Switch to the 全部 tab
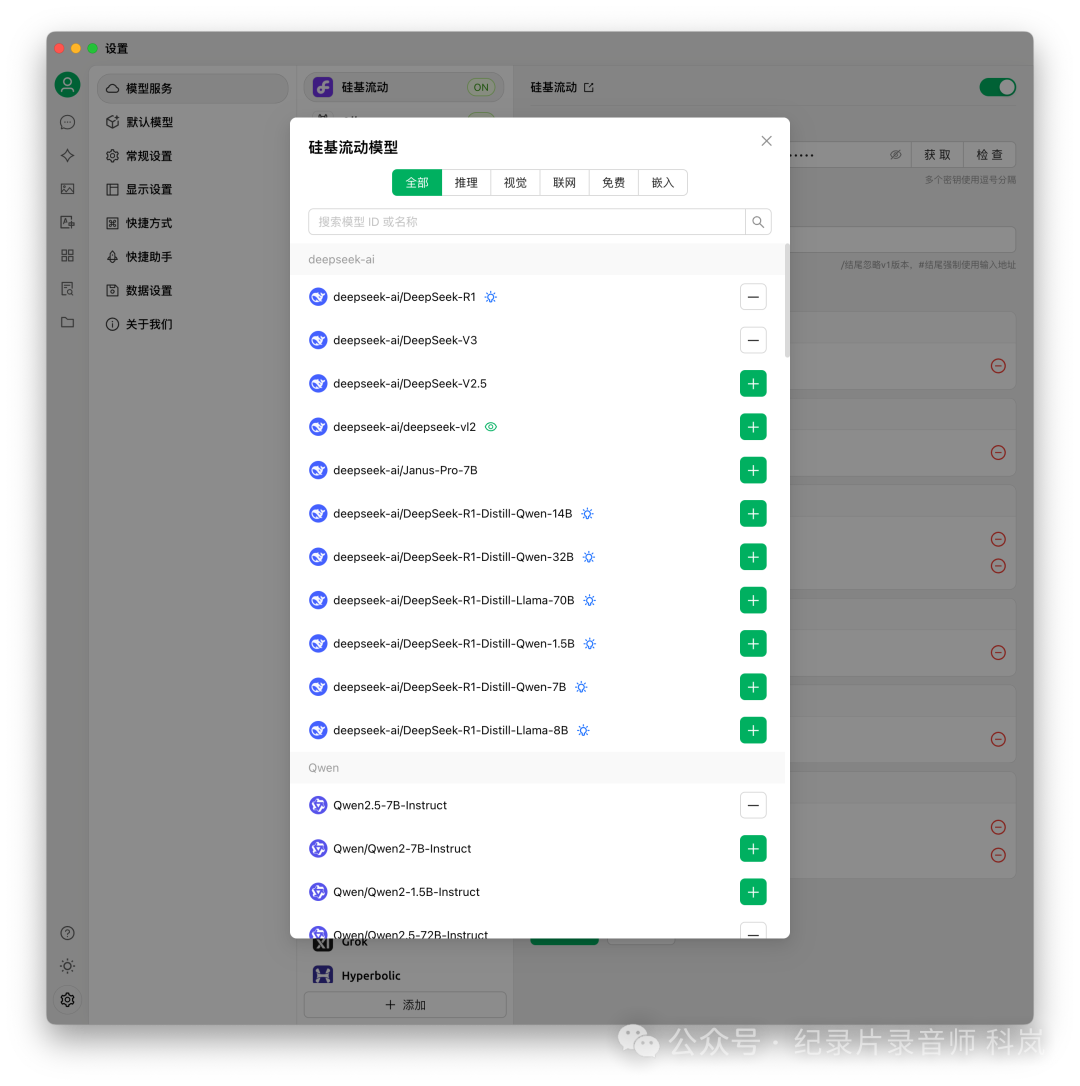Viewport: 1080px width, 1086px height. click(x=417, y=183)
